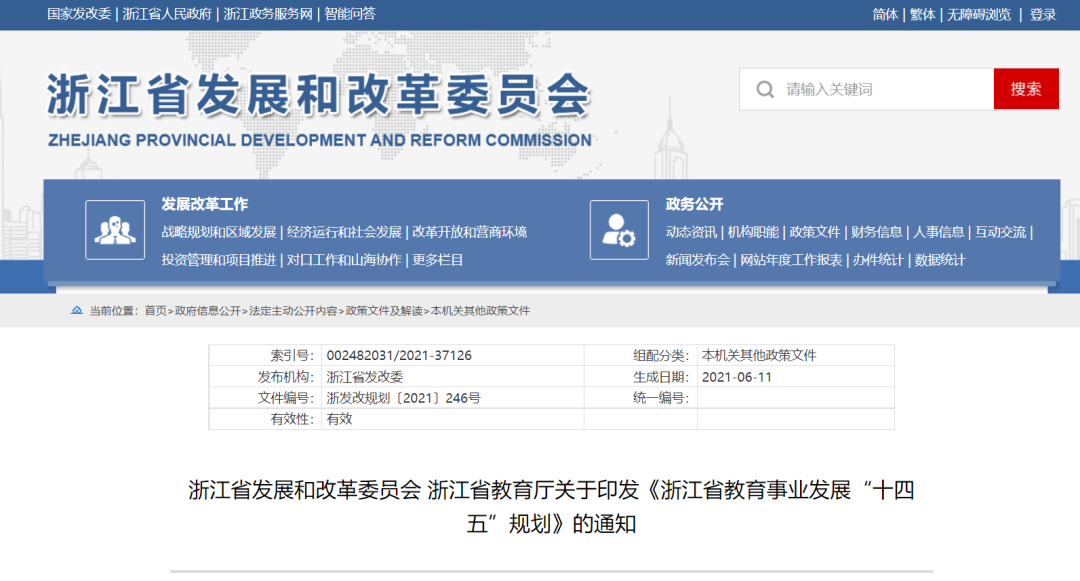Viewport: 1080px width, 581px height.
Task: Open 战略规划和区域发展 section
Action: 219,232
